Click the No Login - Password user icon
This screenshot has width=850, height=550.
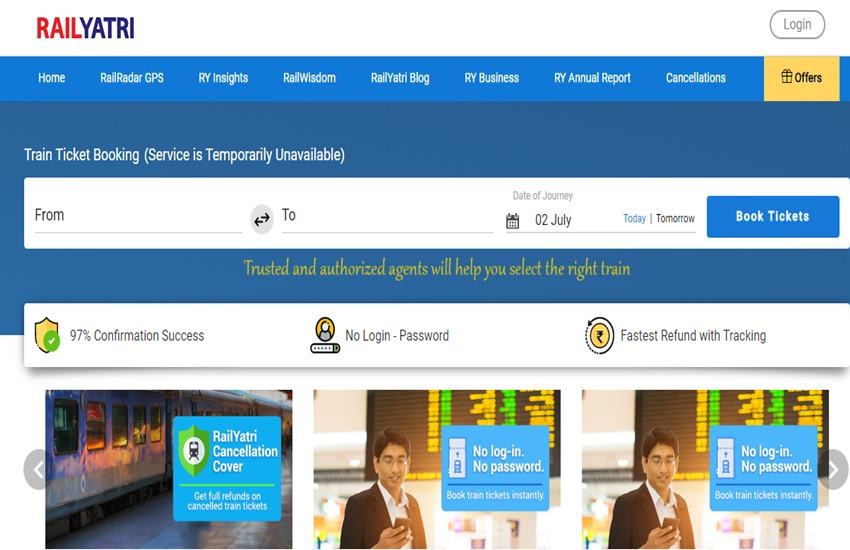pos(325,335)
